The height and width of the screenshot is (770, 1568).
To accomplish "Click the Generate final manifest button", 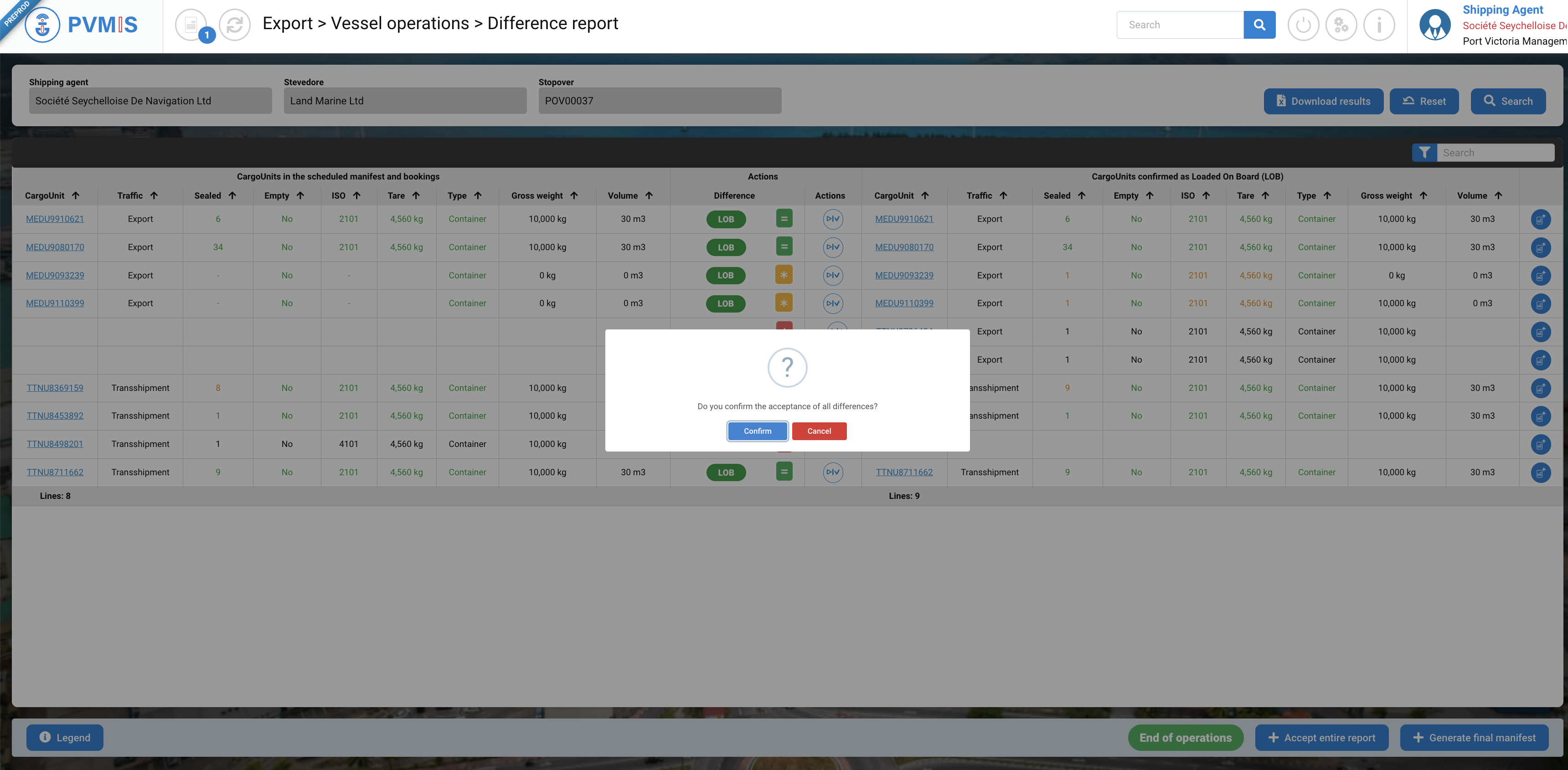I will [x=1474, y=738].
